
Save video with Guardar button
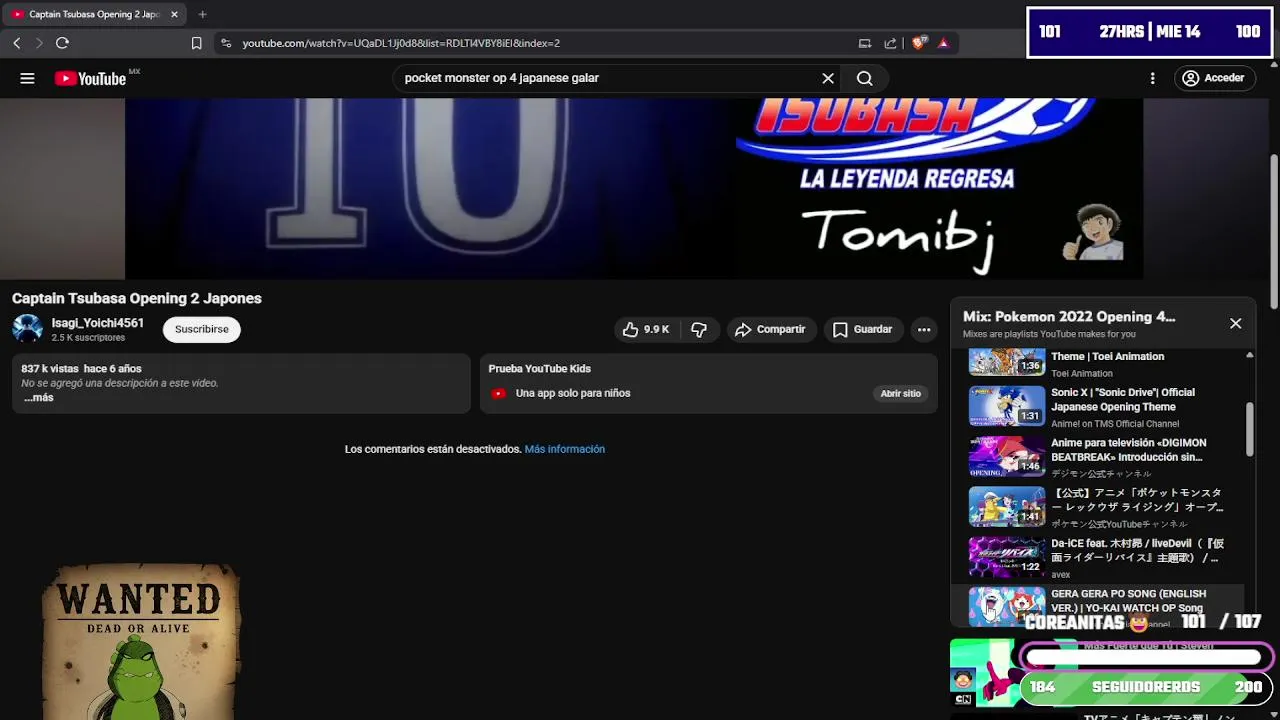[x=862, y=329]
